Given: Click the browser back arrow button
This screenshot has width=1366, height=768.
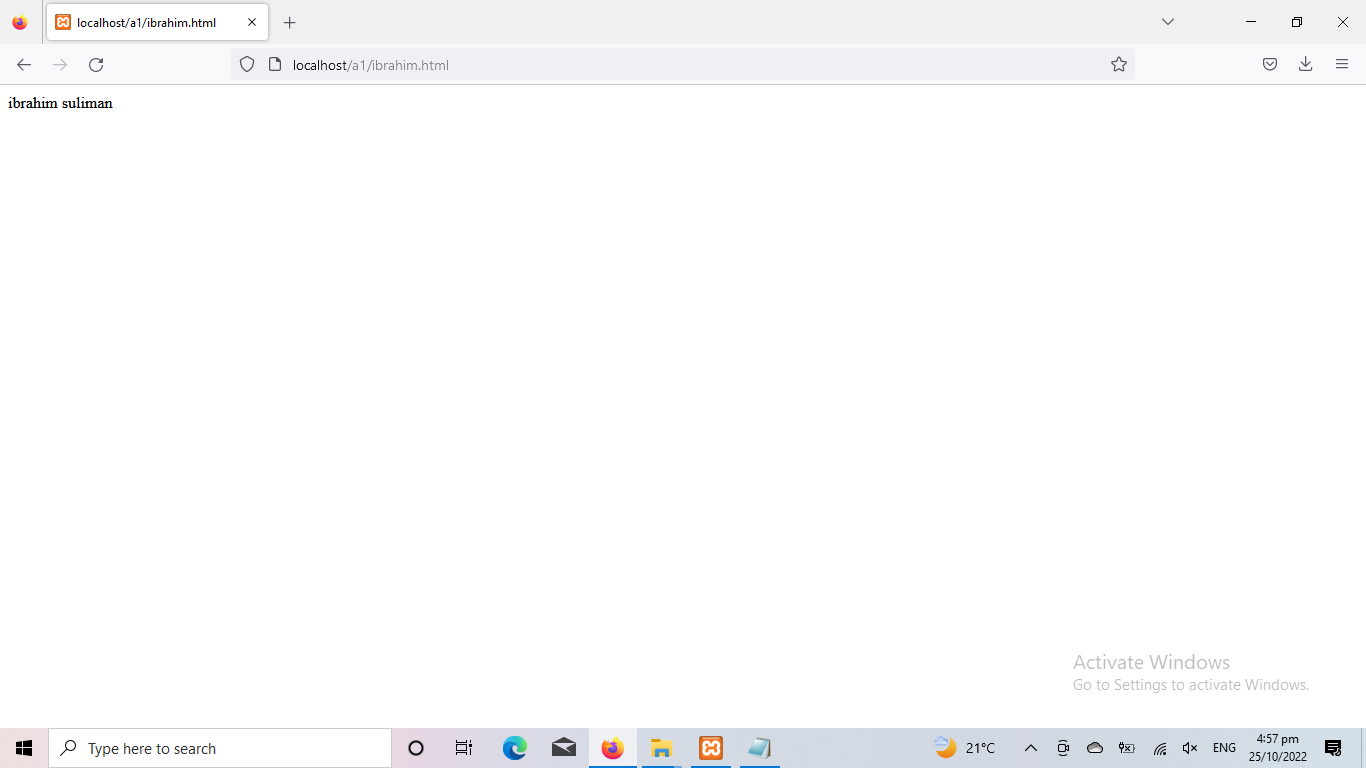Looking at the screenshot, I should [24, 65].
